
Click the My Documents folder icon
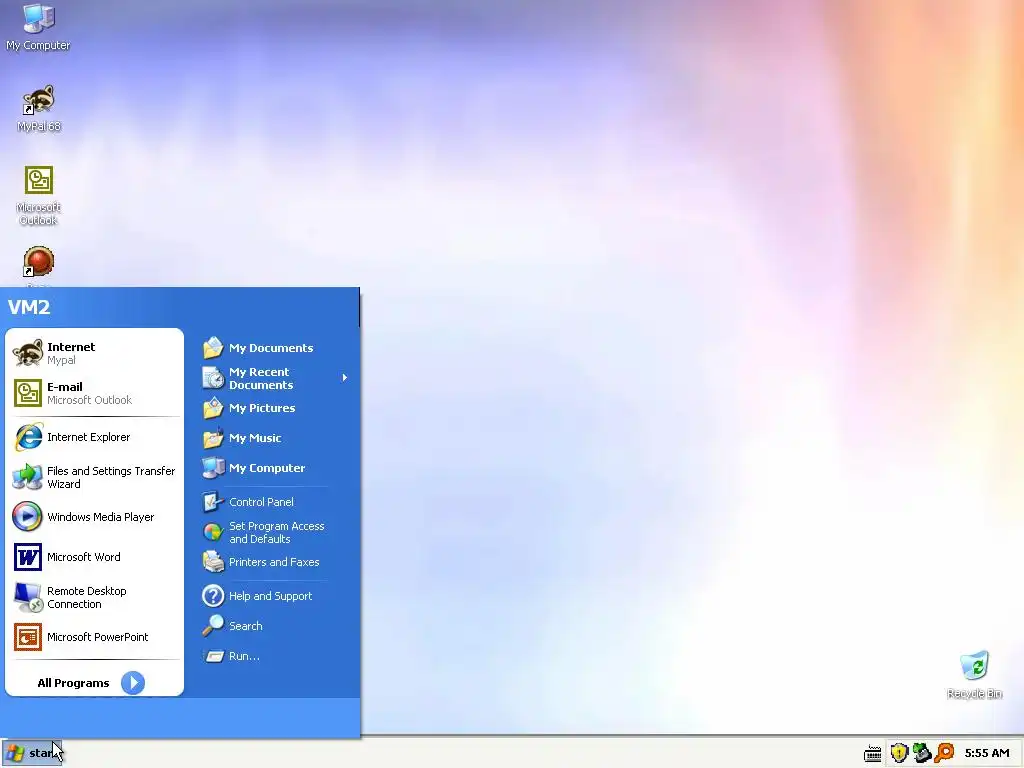click(x=213, y=347)
